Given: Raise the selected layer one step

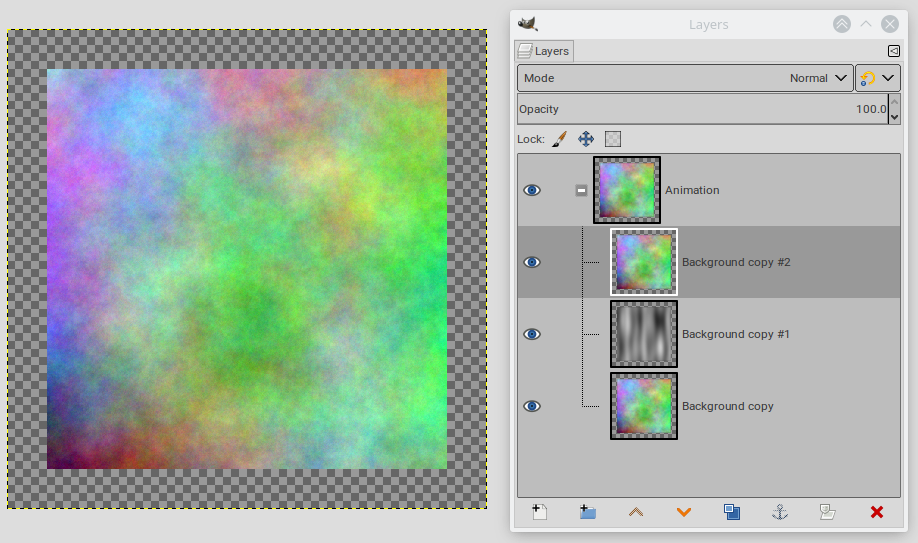Looking at the screenshot, I should [636, 512].
